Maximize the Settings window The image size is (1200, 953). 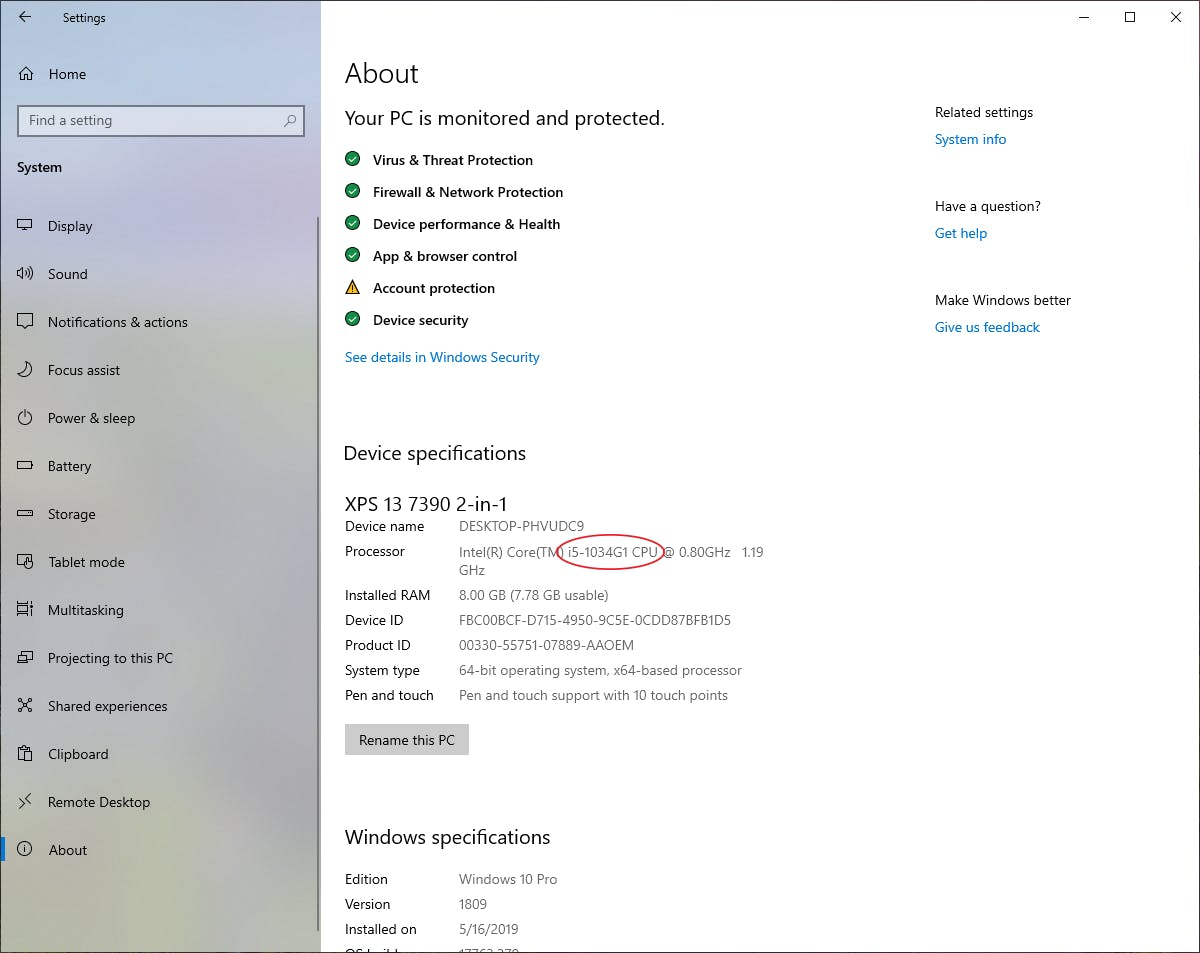1130,17
